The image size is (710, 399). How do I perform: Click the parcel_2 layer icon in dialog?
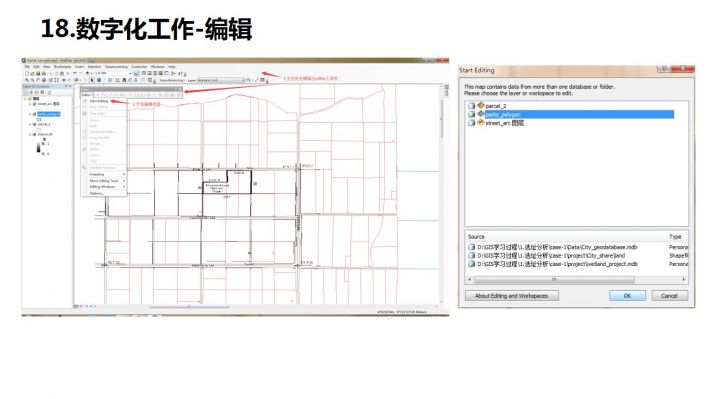pyautogui.click(x=481, y=106)
